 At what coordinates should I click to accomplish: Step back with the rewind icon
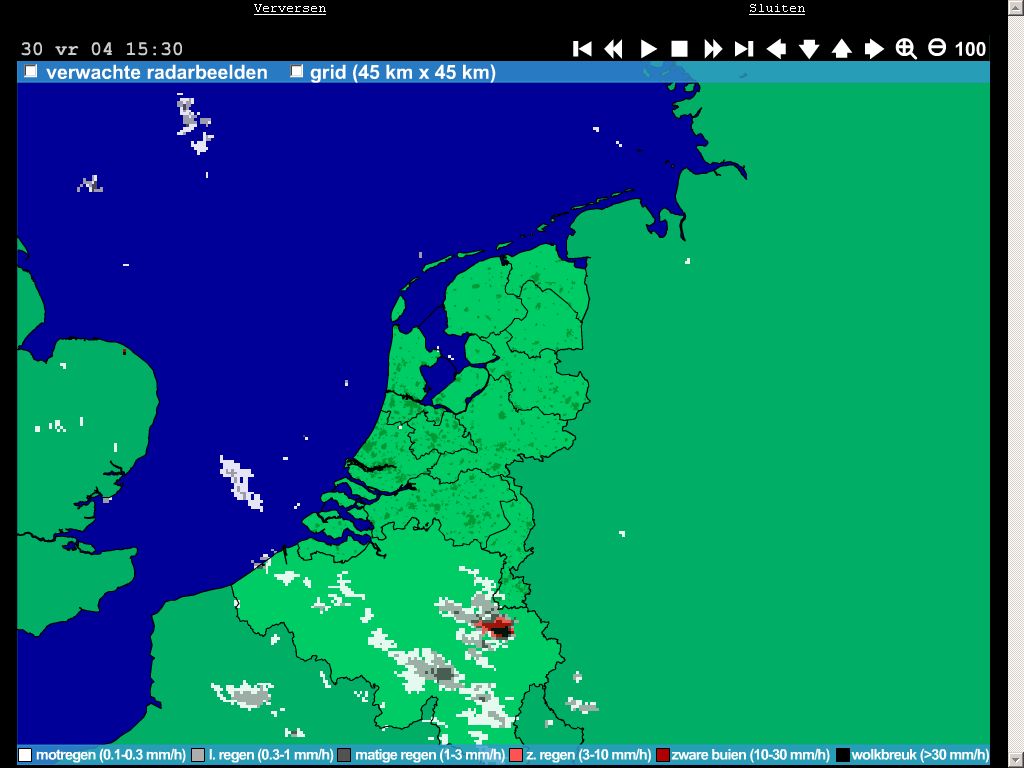(x=613, y=49)
